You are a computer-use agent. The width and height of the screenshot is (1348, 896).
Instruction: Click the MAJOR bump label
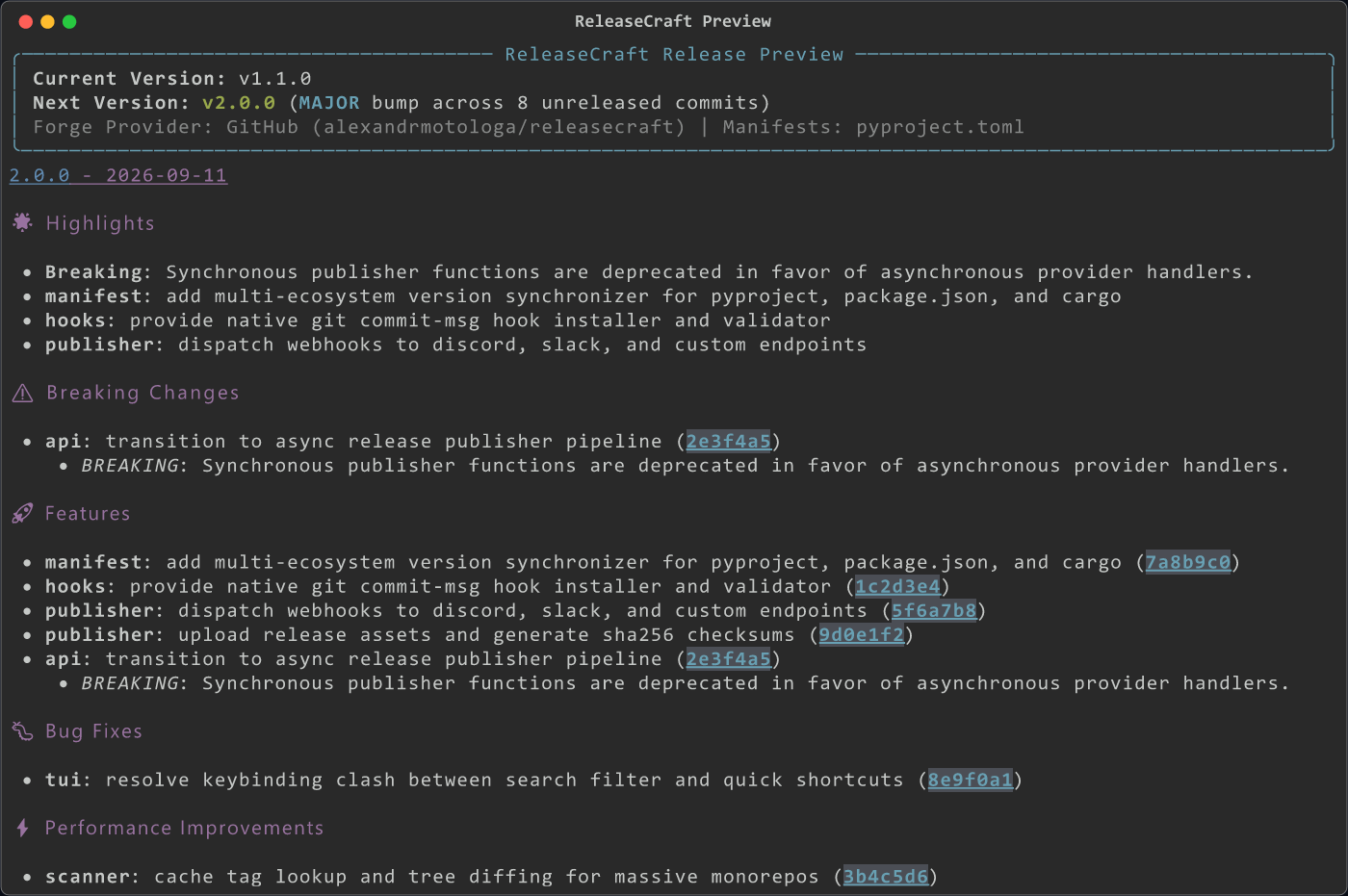[329, 103]
